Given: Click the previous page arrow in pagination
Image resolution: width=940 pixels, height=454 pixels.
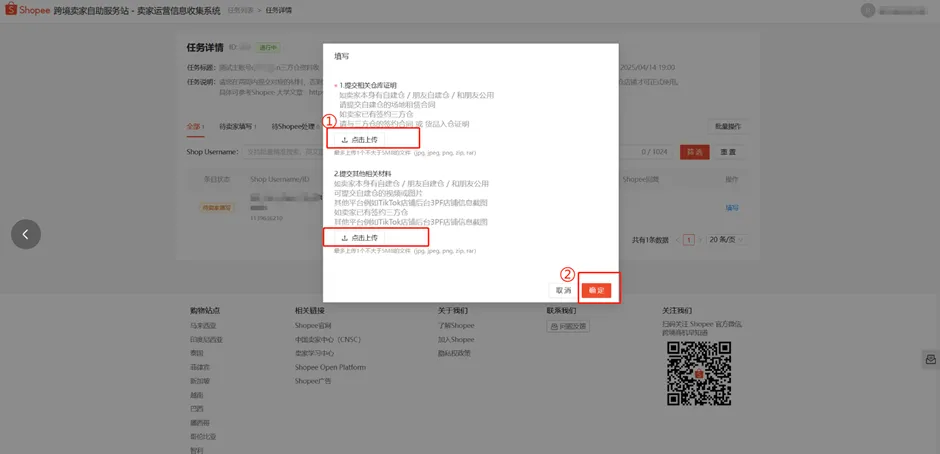Looking at the screenshot, I should (x=677, y=240).
